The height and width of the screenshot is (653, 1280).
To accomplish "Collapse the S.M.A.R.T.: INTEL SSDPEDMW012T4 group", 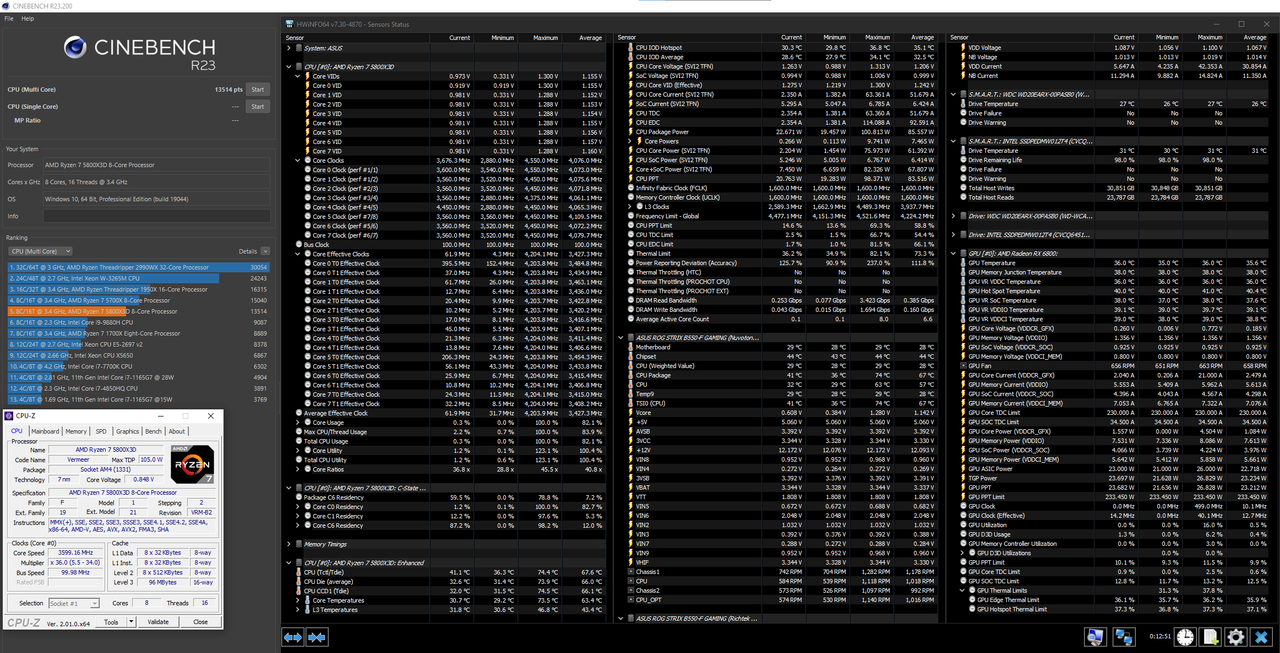I will [x=953, y=141].
